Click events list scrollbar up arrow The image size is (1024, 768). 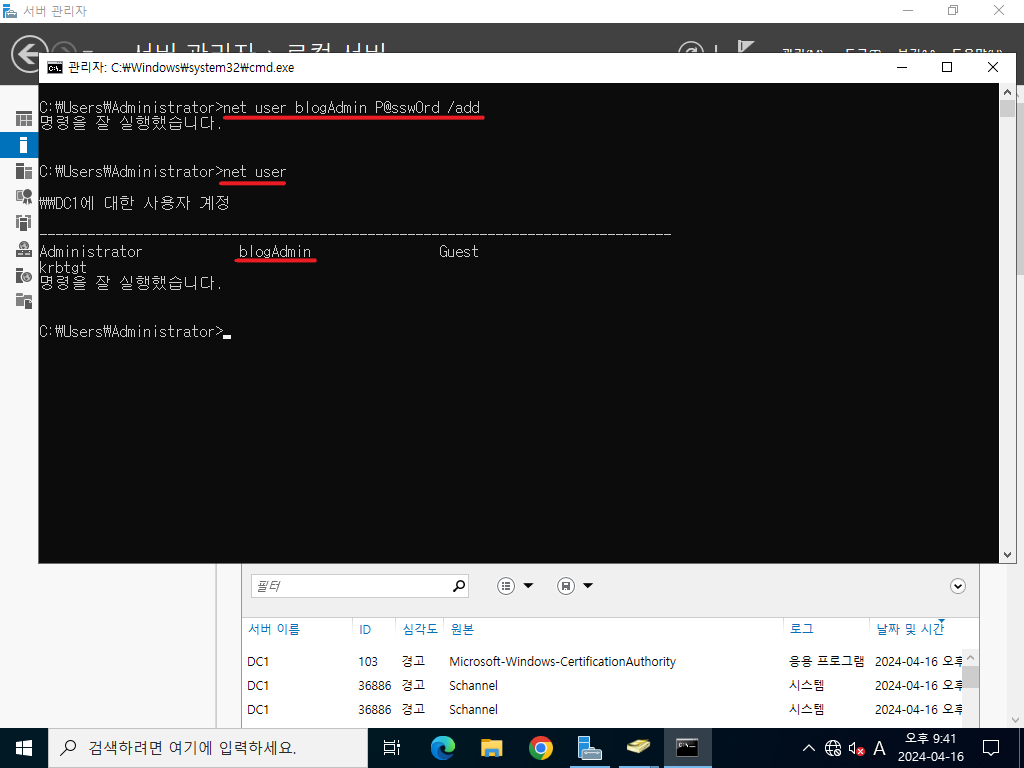coord(970,658)
